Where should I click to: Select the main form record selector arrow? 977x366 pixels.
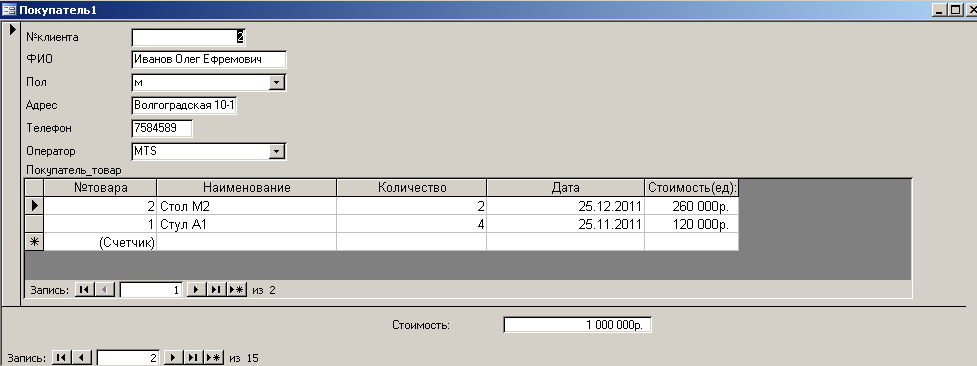(x=12, y=29)
